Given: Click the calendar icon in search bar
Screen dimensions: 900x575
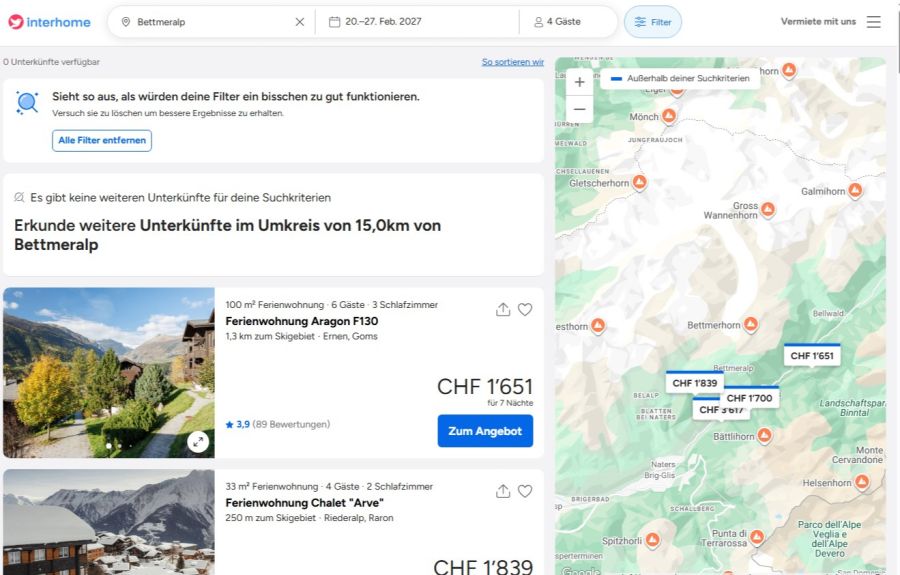Looking at the screenshot, I should pyautogui.click(x=334, y=22).
